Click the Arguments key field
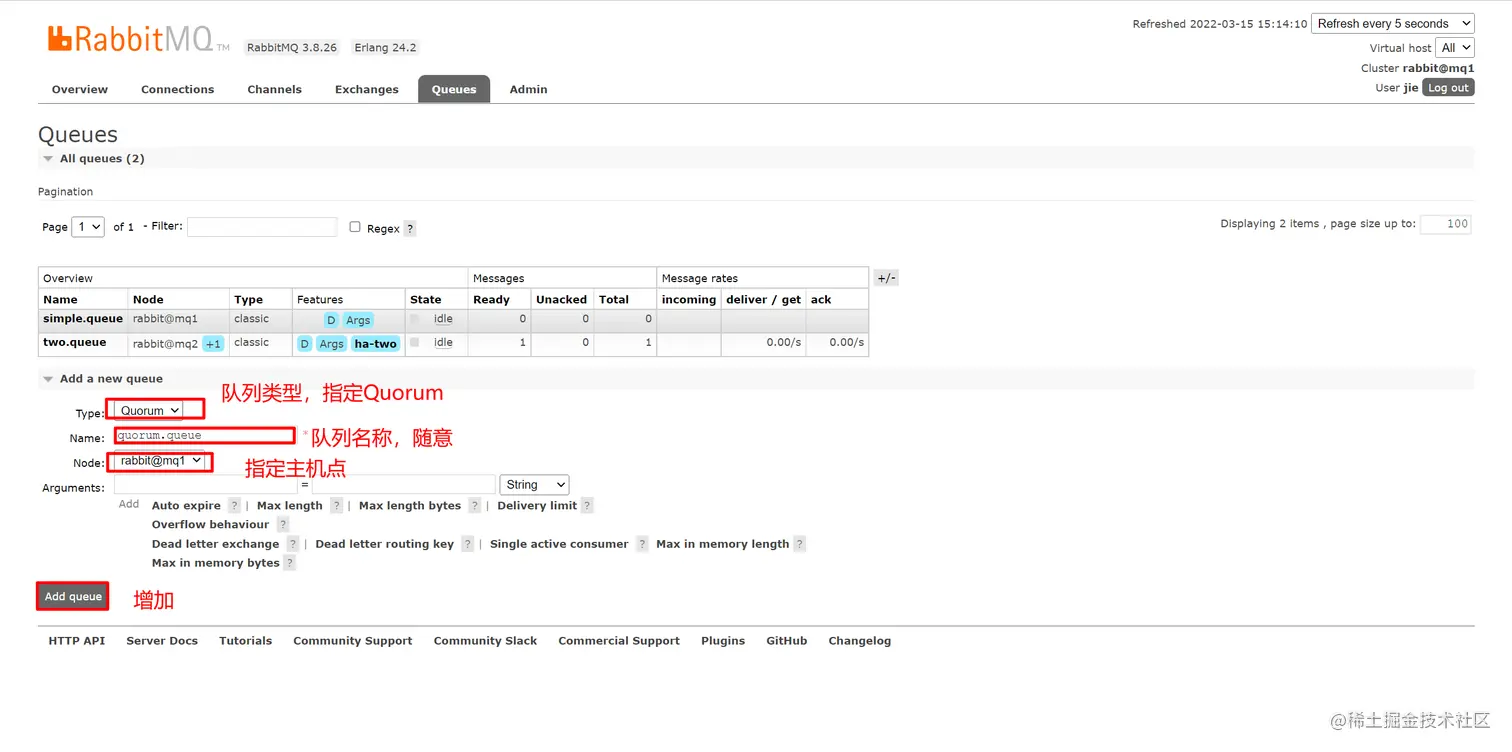 (x=206, y=484)
